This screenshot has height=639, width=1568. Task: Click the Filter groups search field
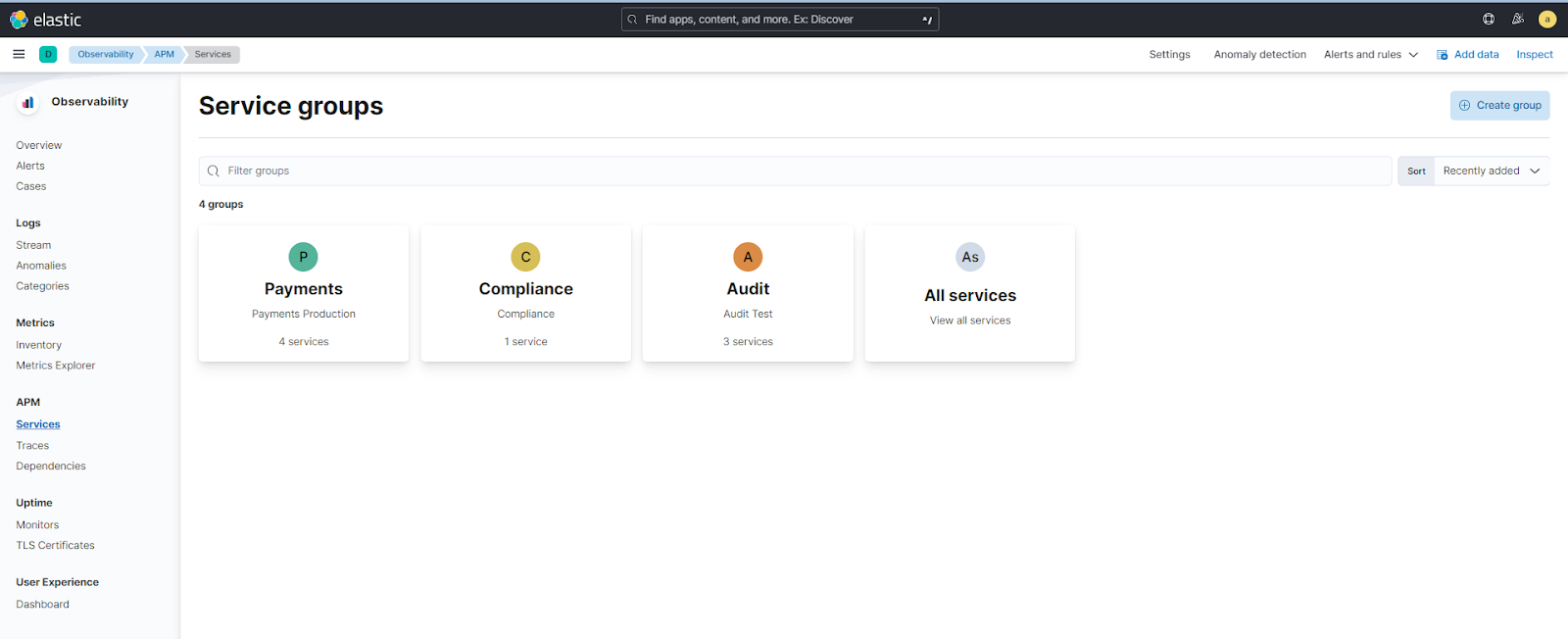click(x=794, y=171)
